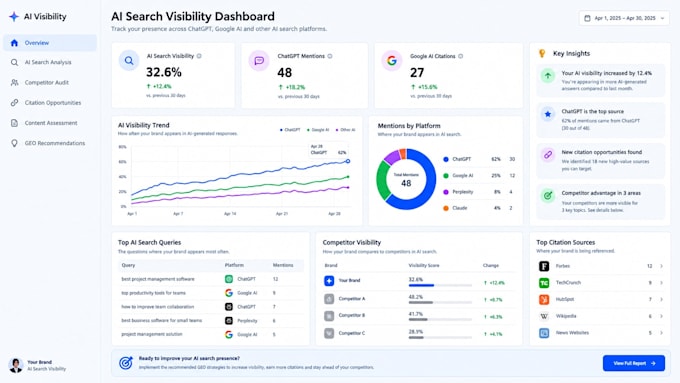Click the HubSpot source icon
The image size is (680, 383).
pos(544,299)
